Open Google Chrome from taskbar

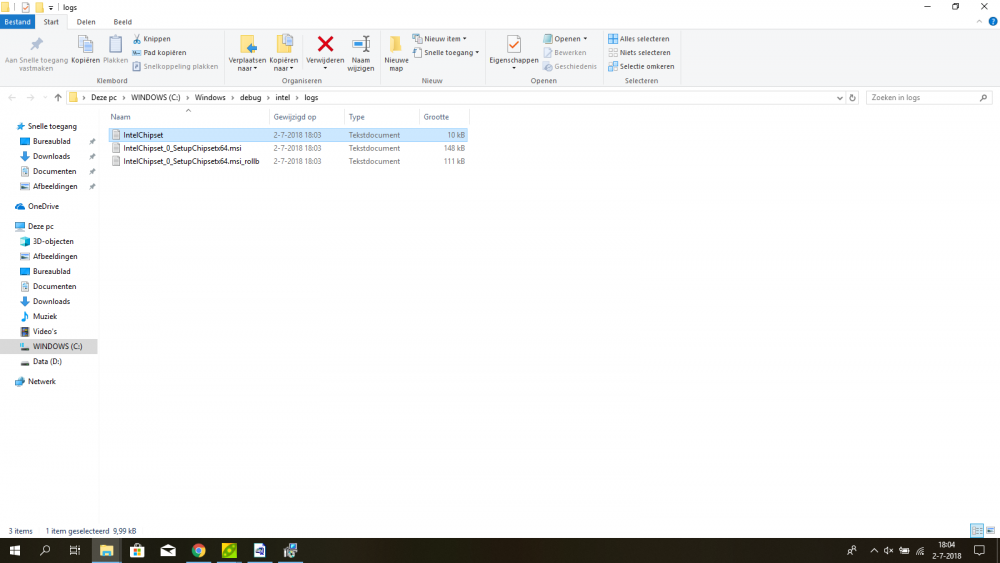(198, 550)
